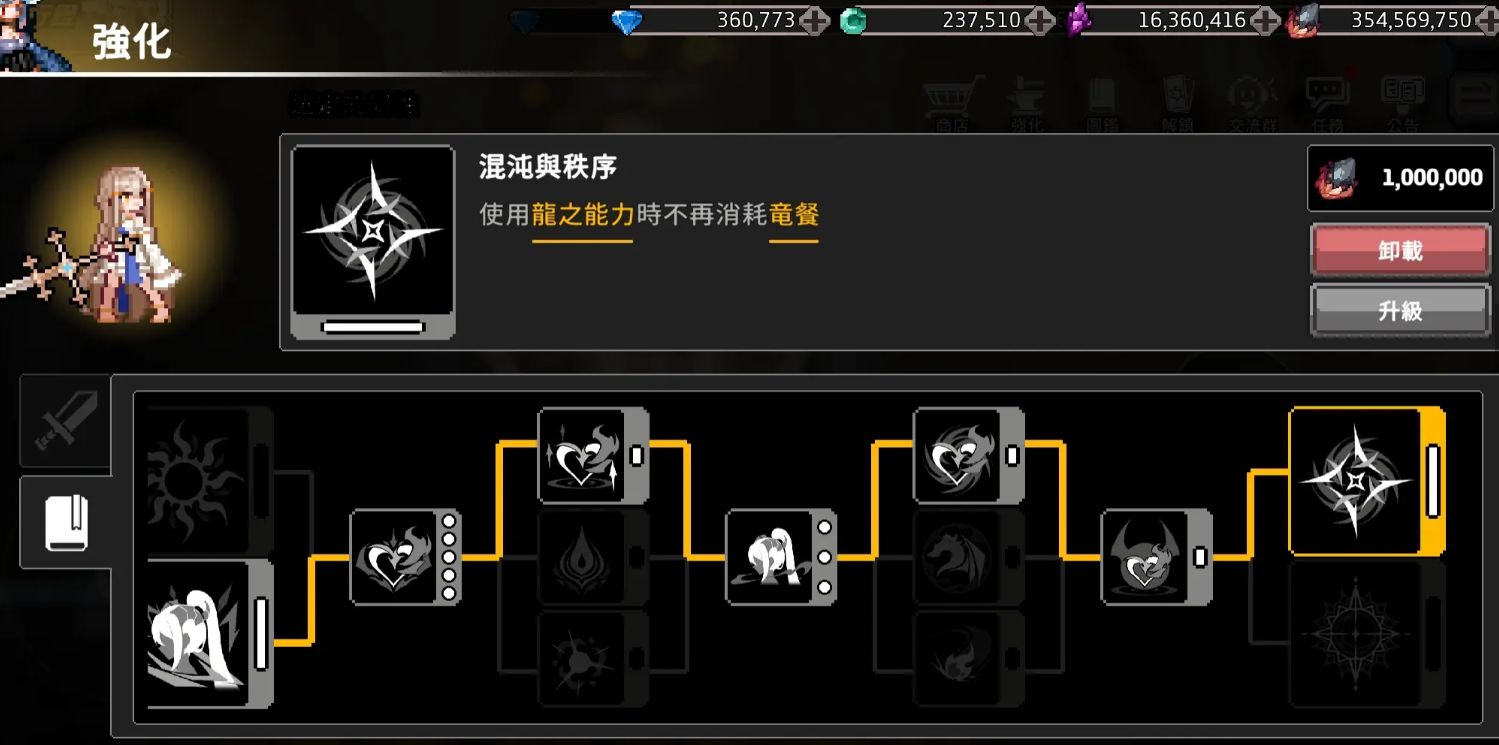The height and width of the screenshot is (745, 1499).
Task: Select the dimmed horse head skill node
Action: [969, 557]
